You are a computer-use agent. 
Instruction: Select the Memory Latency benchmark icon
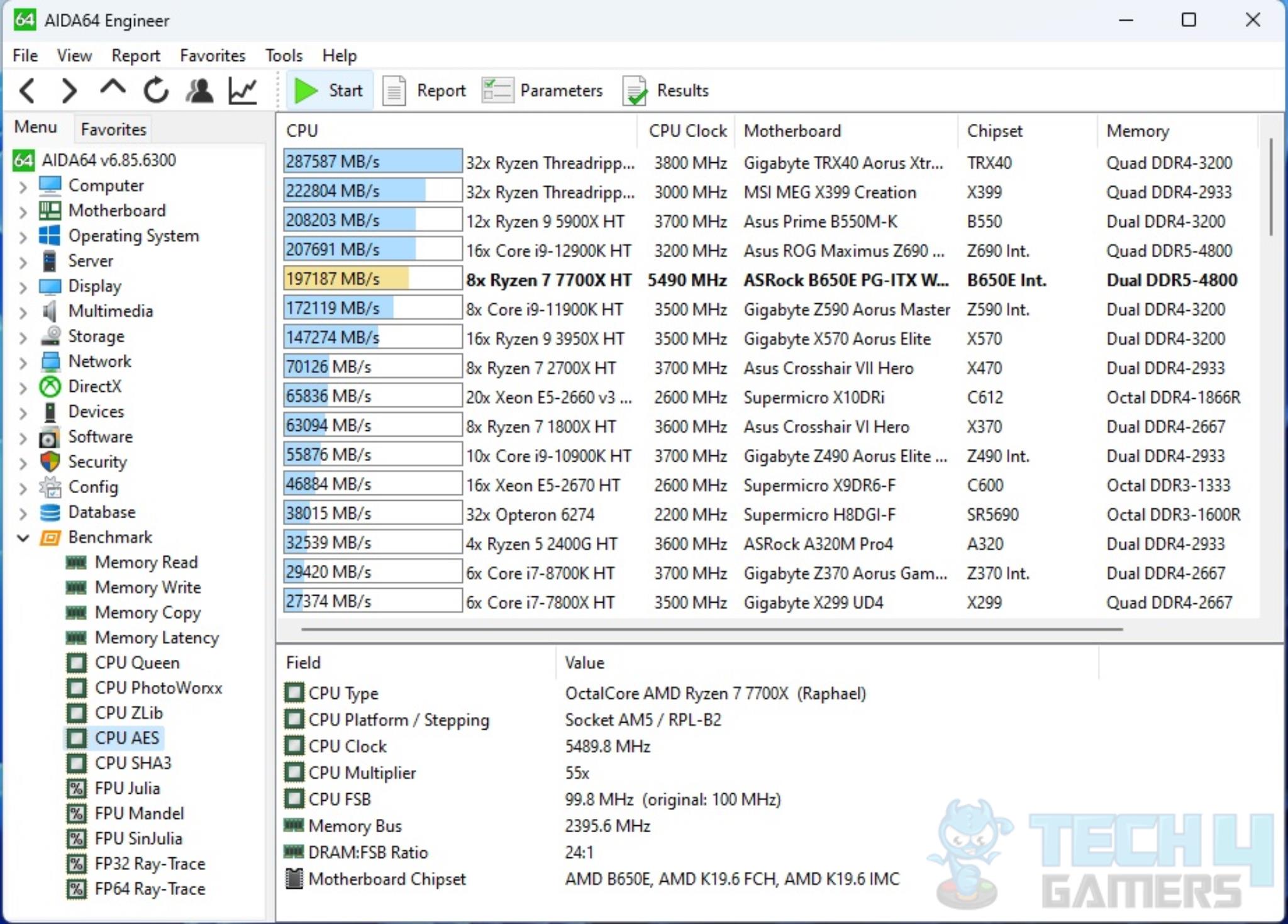point(77,637)
